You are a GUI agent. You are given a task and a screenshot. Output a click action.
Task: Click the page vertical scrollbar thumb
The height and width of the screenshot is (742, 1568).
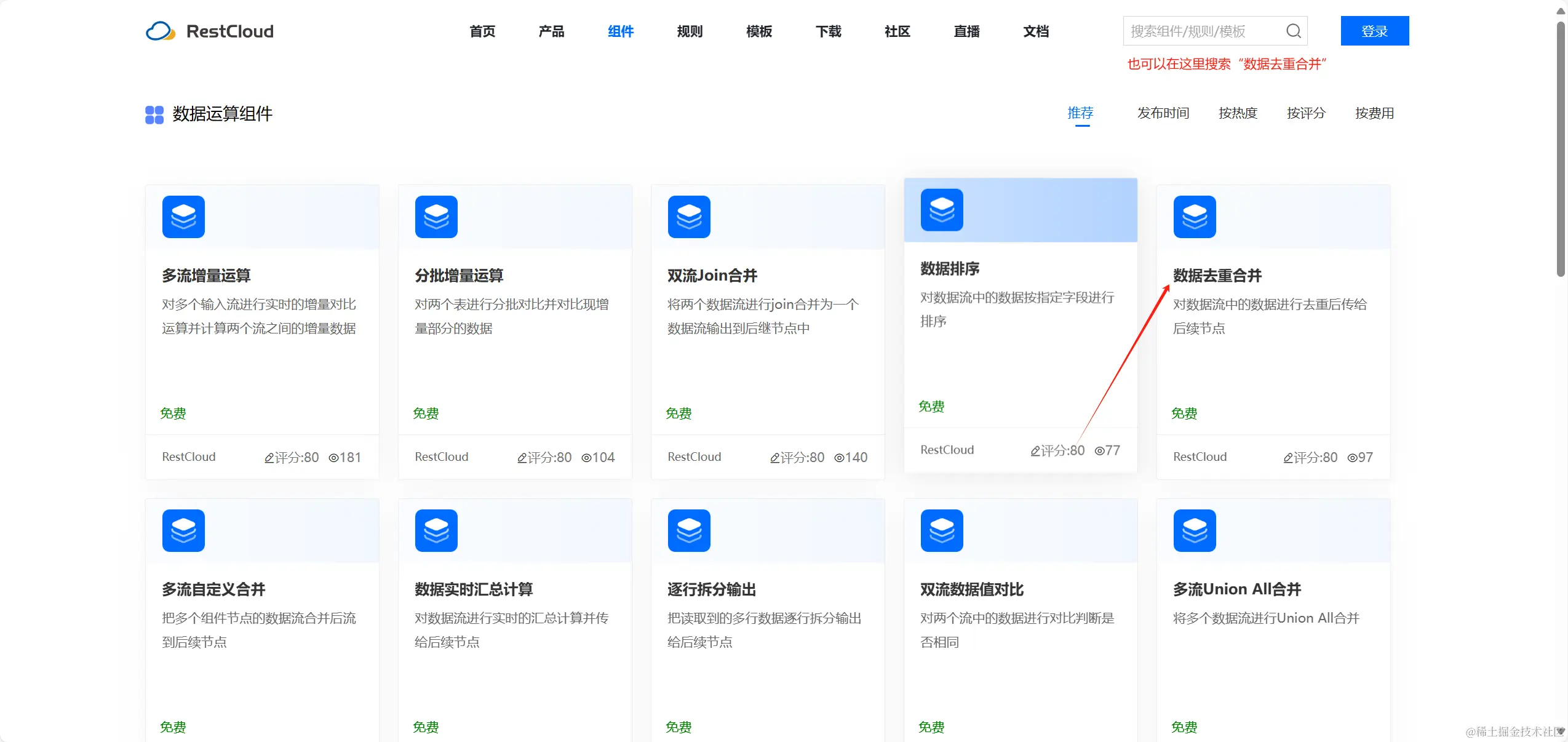(x=1561, y=148)
